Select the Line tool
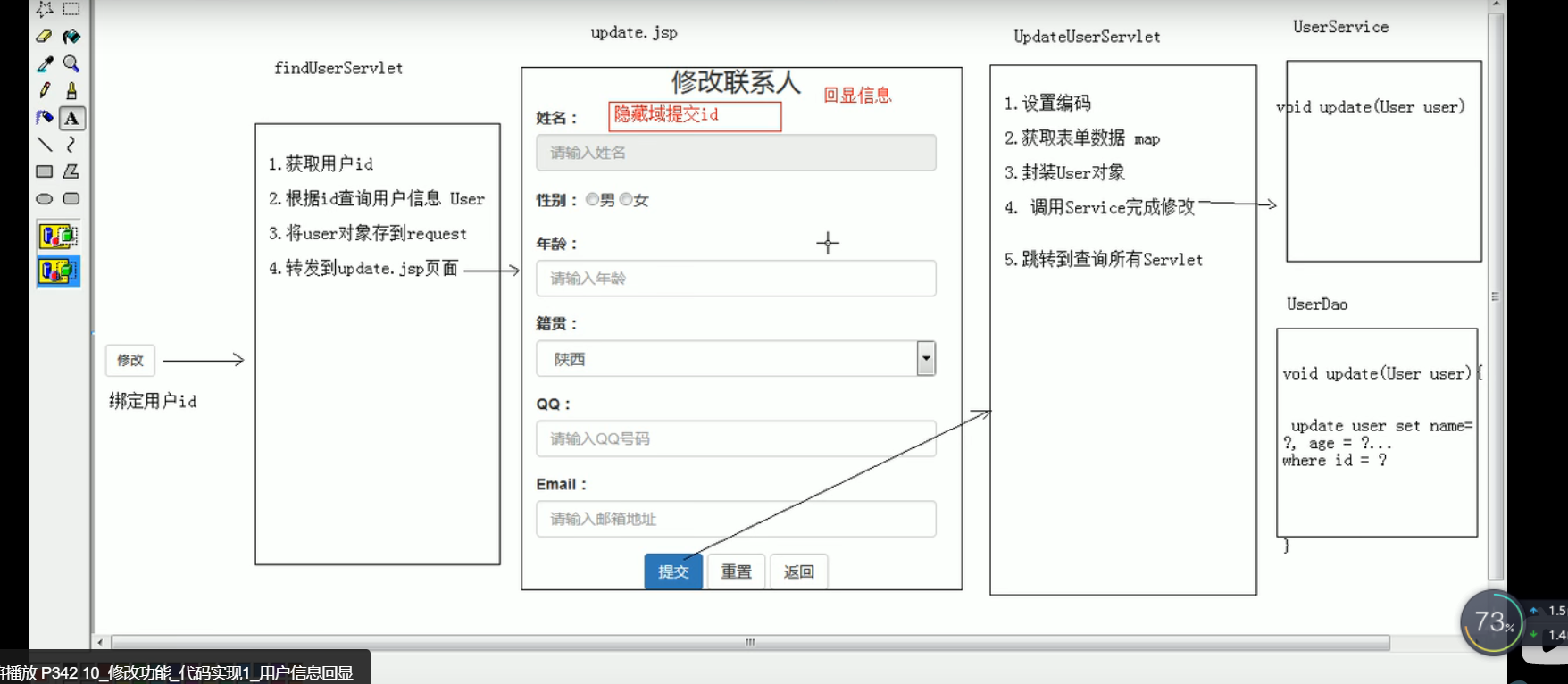 click(45, 145)
